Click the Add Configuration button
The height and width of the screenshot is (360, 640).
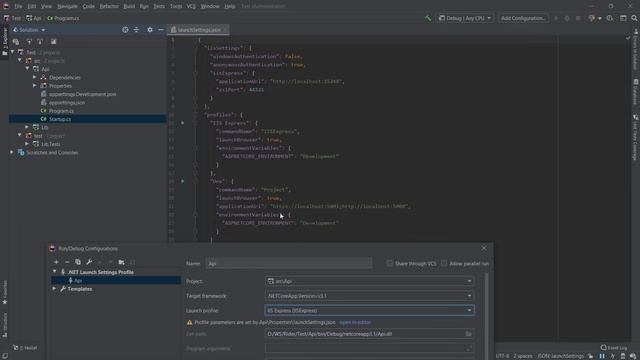click(523, 18)
